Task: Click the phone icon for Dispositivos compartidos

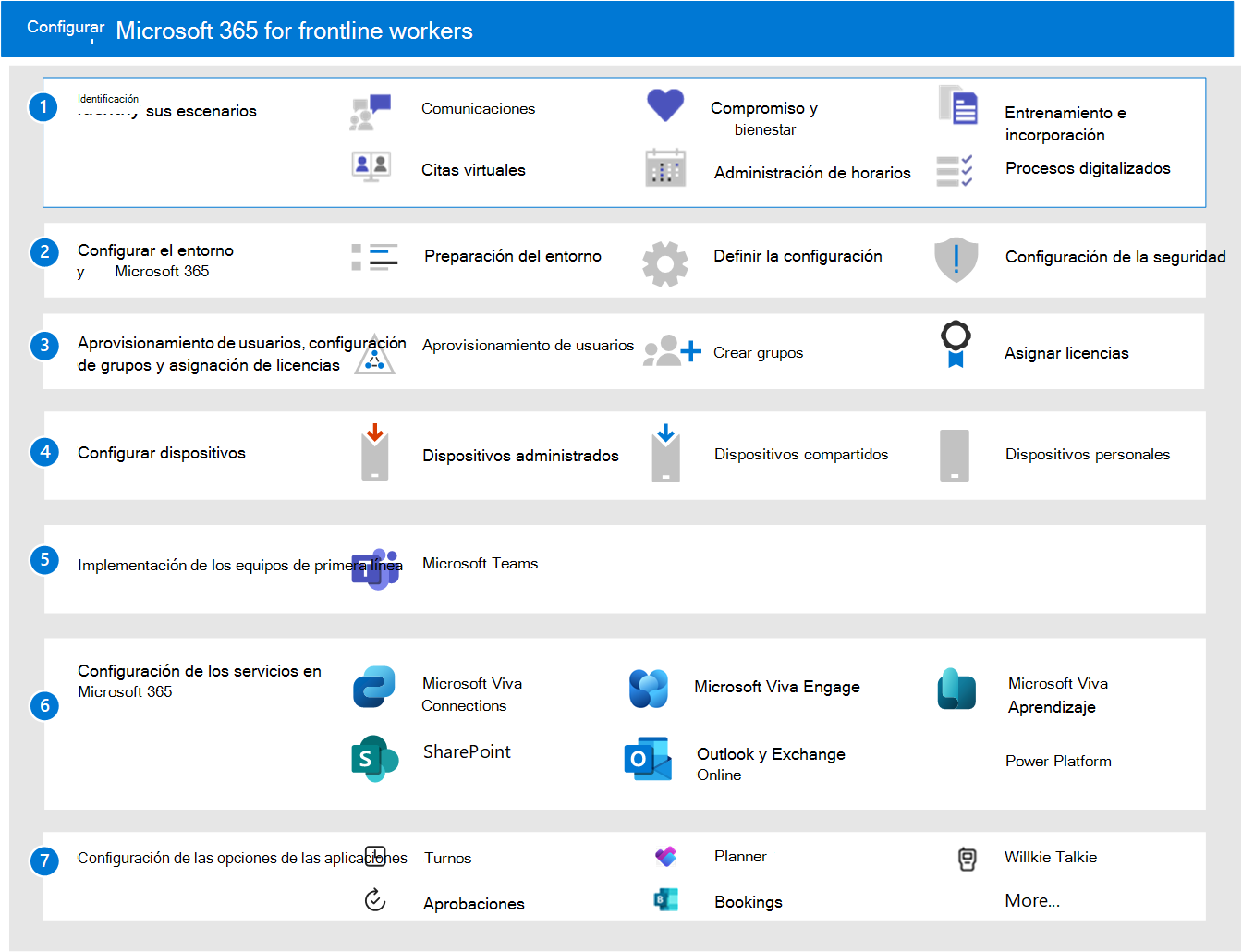Action: point(665,453)
